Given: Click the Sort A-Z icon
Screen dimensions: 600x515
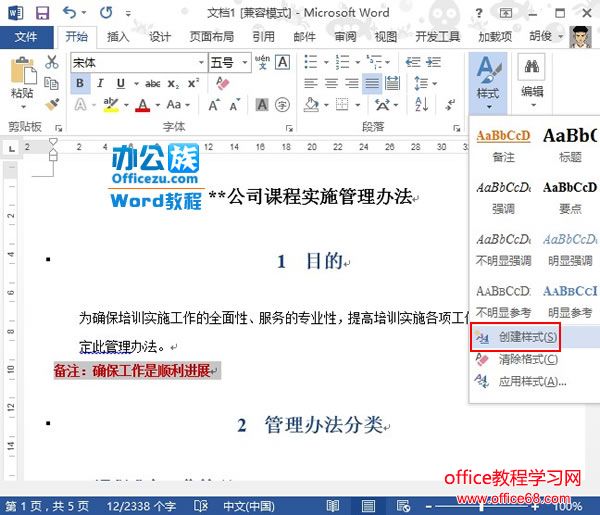Looking at the screenshot, I should (x=421, y=104).
